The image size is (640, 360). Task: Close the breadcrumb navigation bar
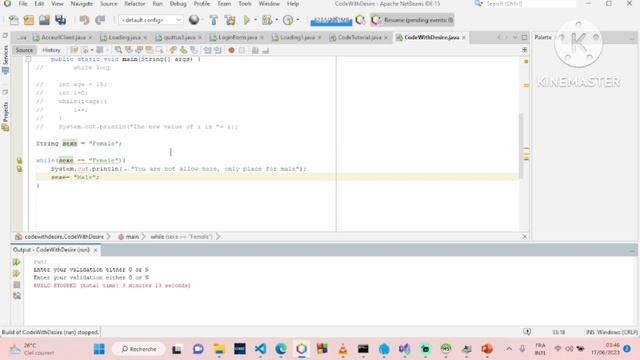point(524,237)
